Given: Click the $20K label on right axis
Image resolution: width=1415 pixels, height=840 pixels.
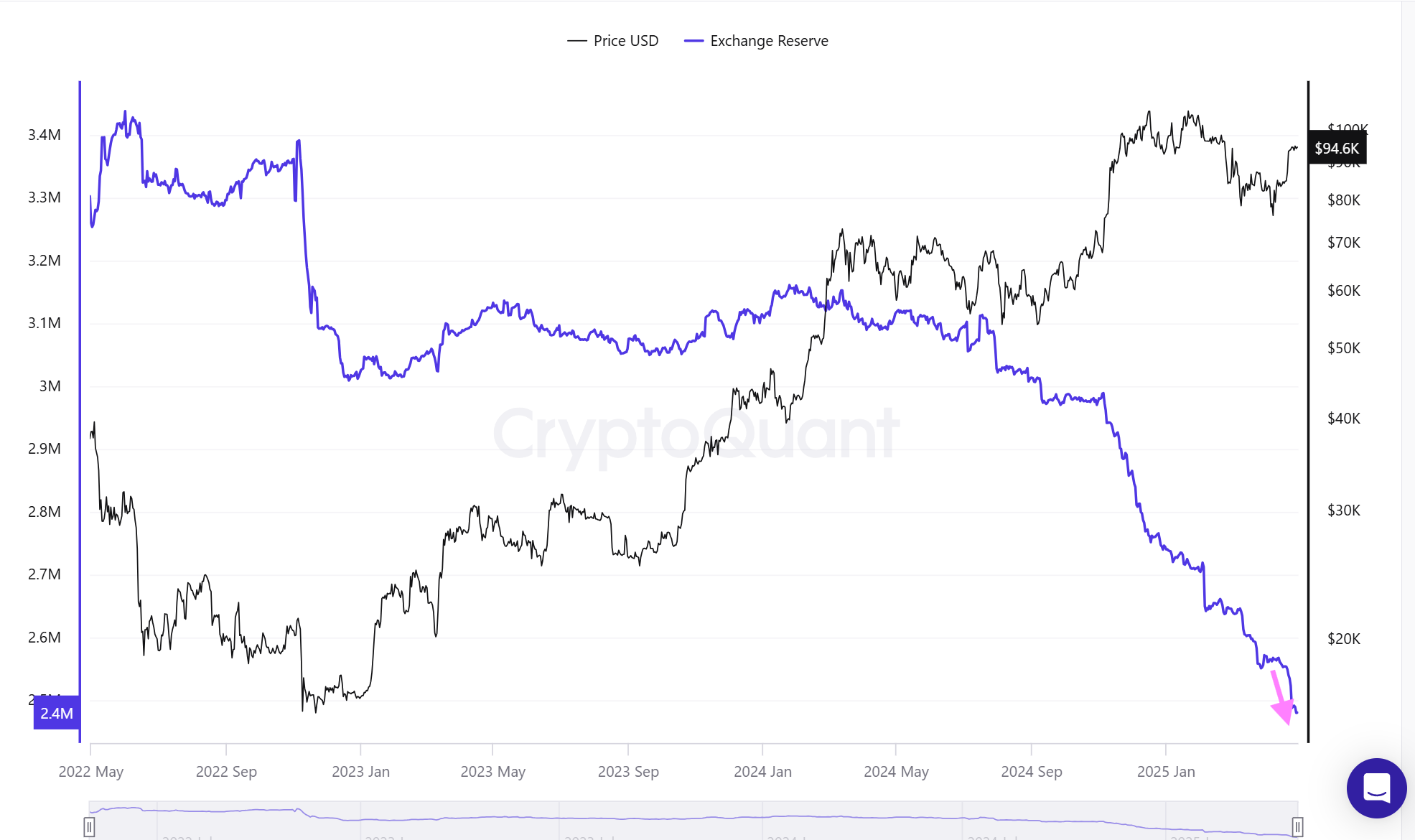Looking at the screenshot, I should coord(1343,638).
